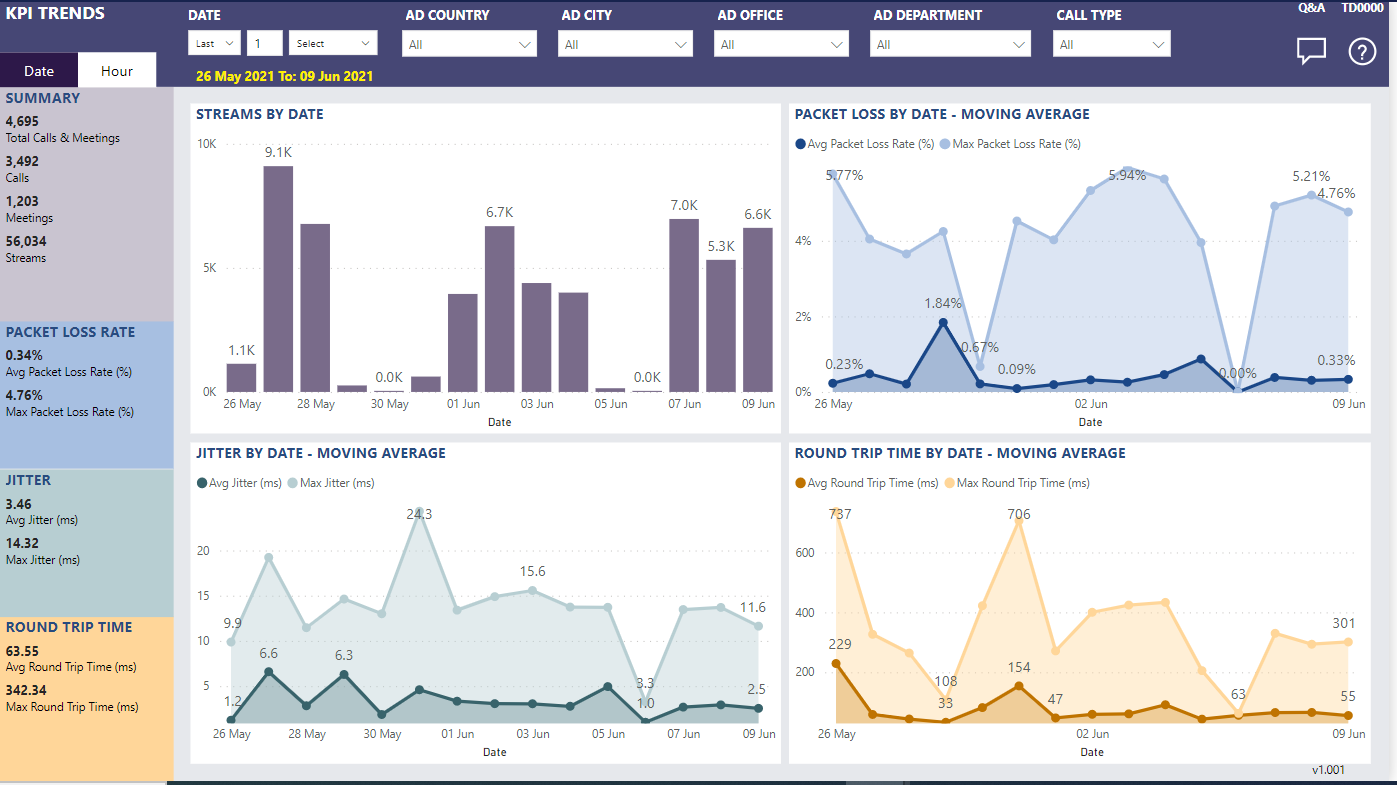Image resolution: width=1397 pixels, height=785 pixels.
Task: Open the AD DEPARTMENT filter dropdown
Action: pos(949,44)
